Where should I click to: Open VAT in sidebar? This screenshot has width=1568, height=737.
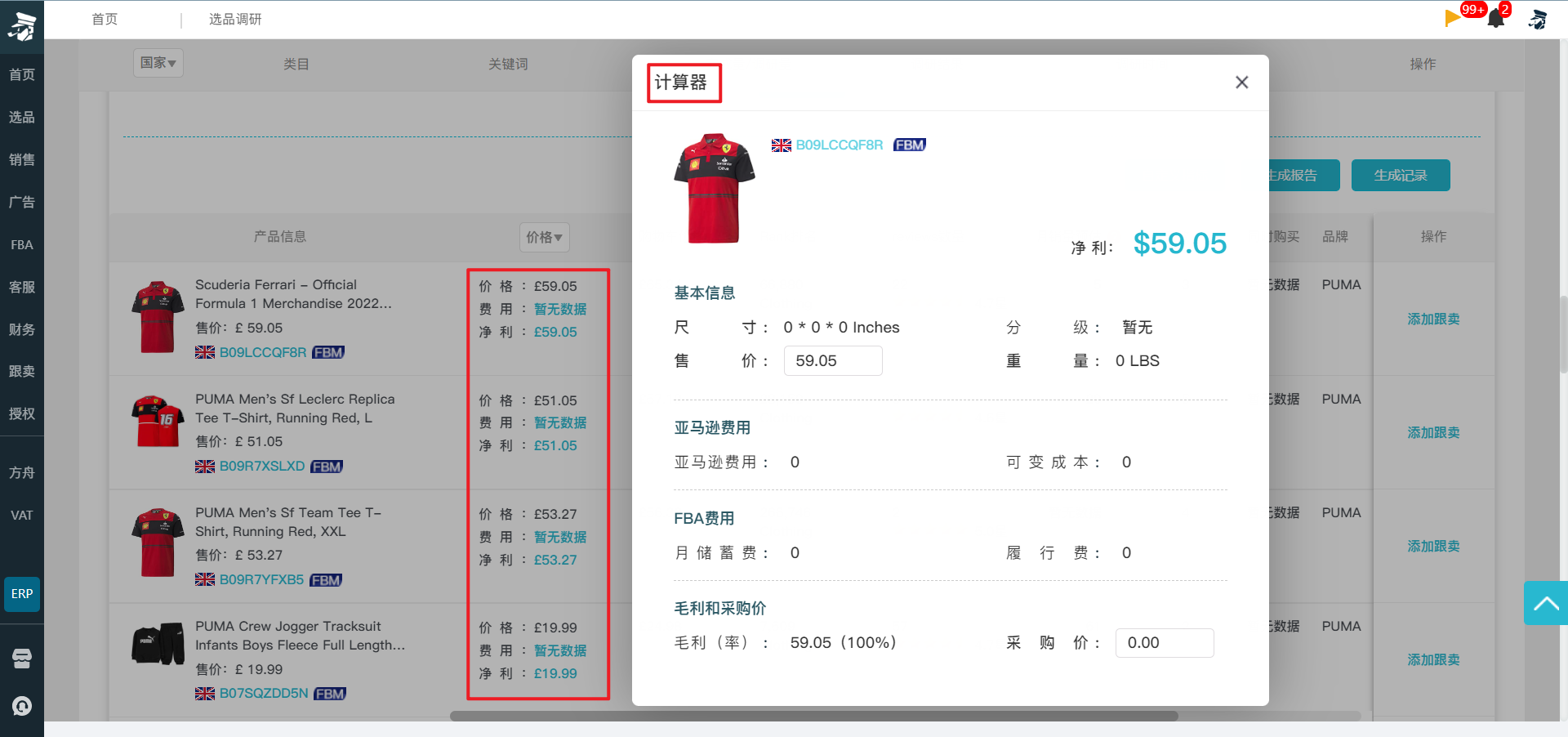click(x=22, y=515)
